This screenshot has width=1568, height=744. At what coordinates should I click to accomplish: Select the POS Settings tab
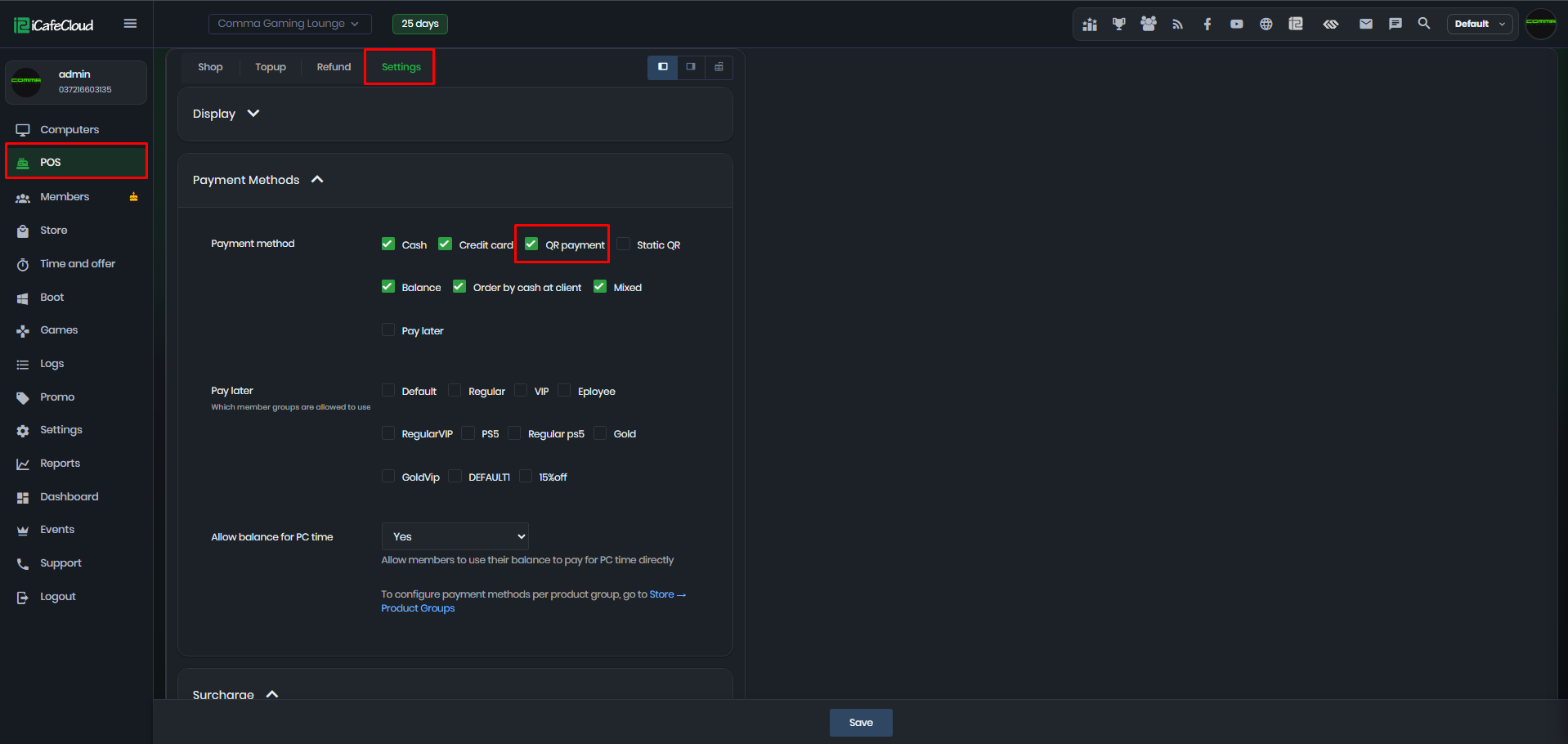pos(401,67)
